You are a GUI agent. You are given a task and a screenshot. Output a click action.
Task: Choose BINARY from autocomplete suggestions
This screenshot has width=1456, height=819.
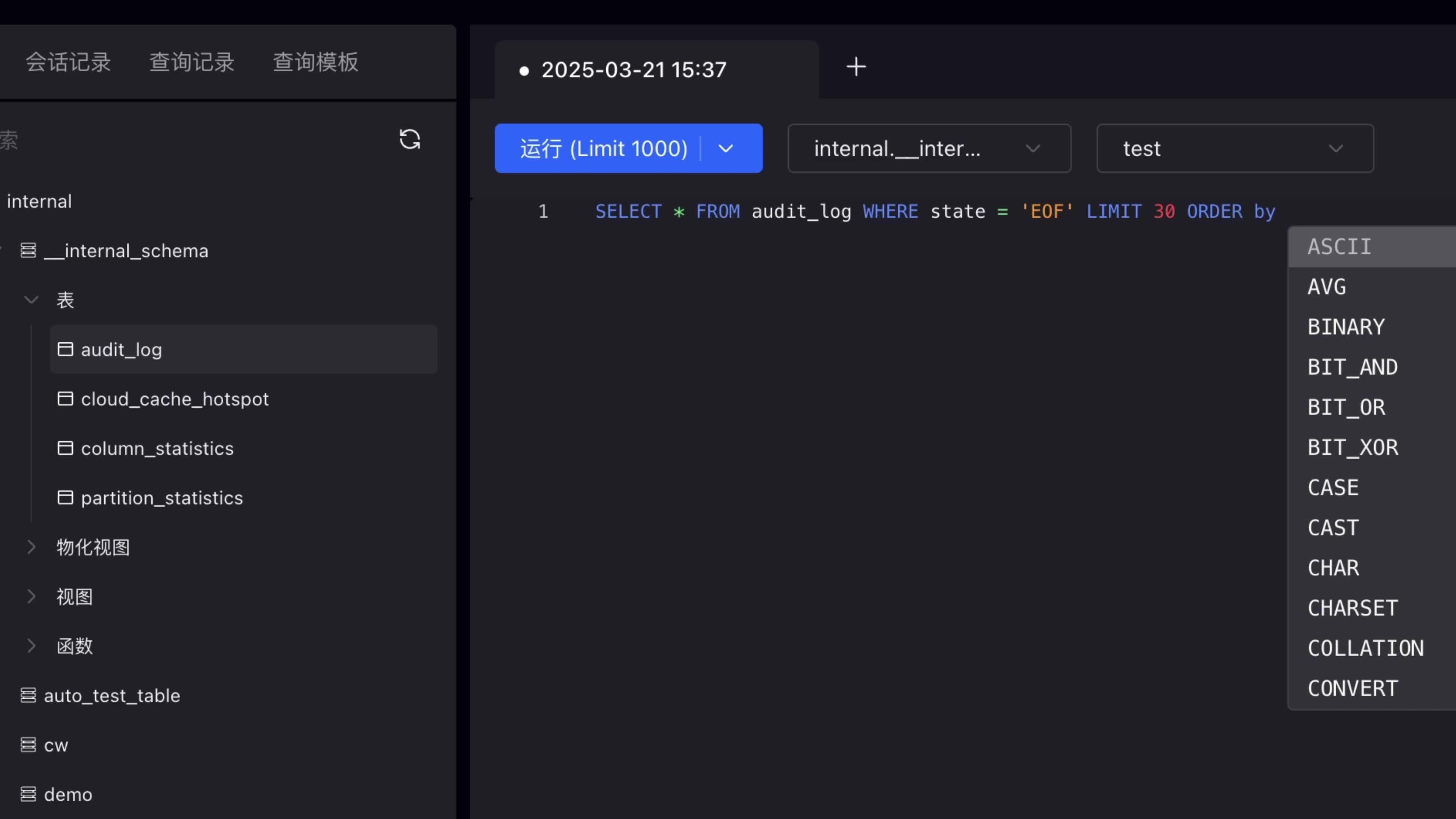tap(1372, 327)
